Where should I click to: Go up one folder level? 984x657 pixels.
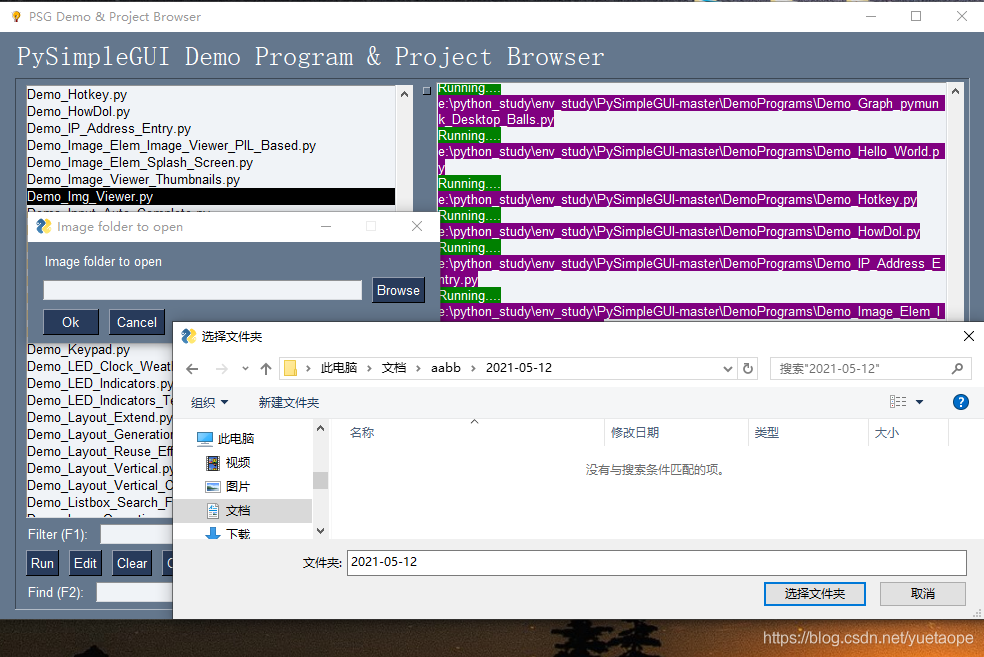click(266, 368)
